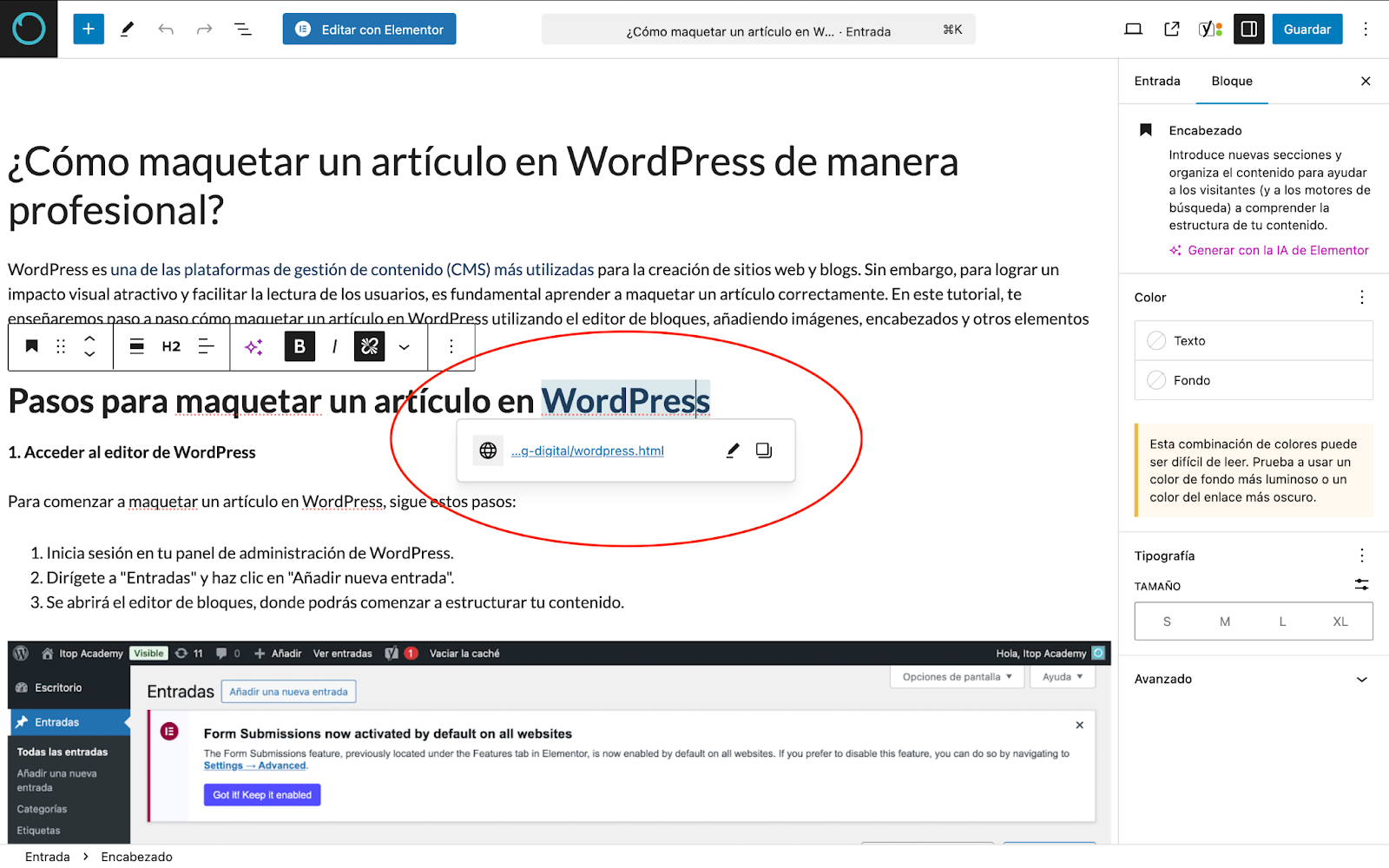The height and width of the screenshot is (868, 1389).
Task: Open block toolbar three-dot options
Action: click(451, 346)
